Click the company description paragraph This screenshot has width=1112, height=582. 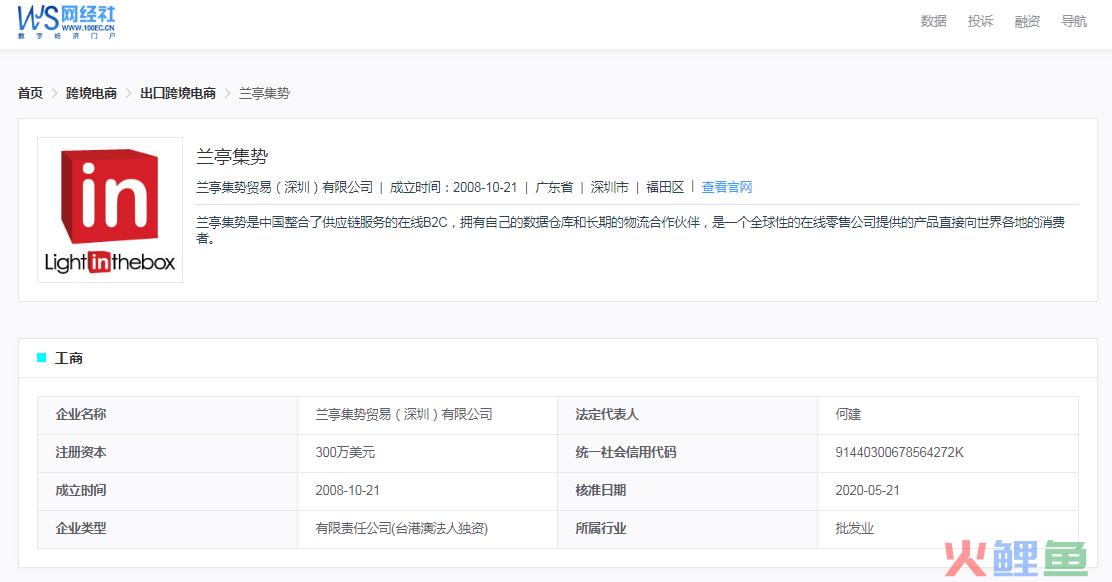click(630, 230)
